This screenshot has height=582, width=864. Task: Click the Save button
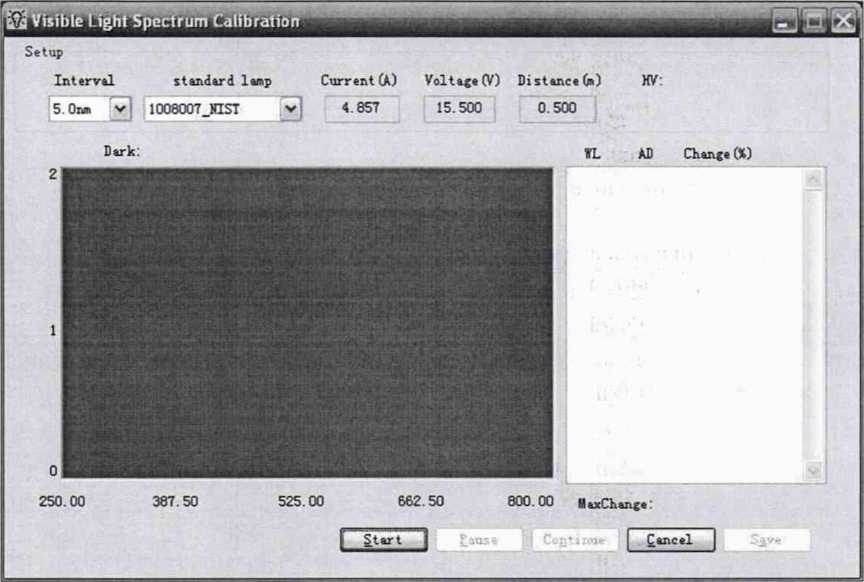coord(766,540)
